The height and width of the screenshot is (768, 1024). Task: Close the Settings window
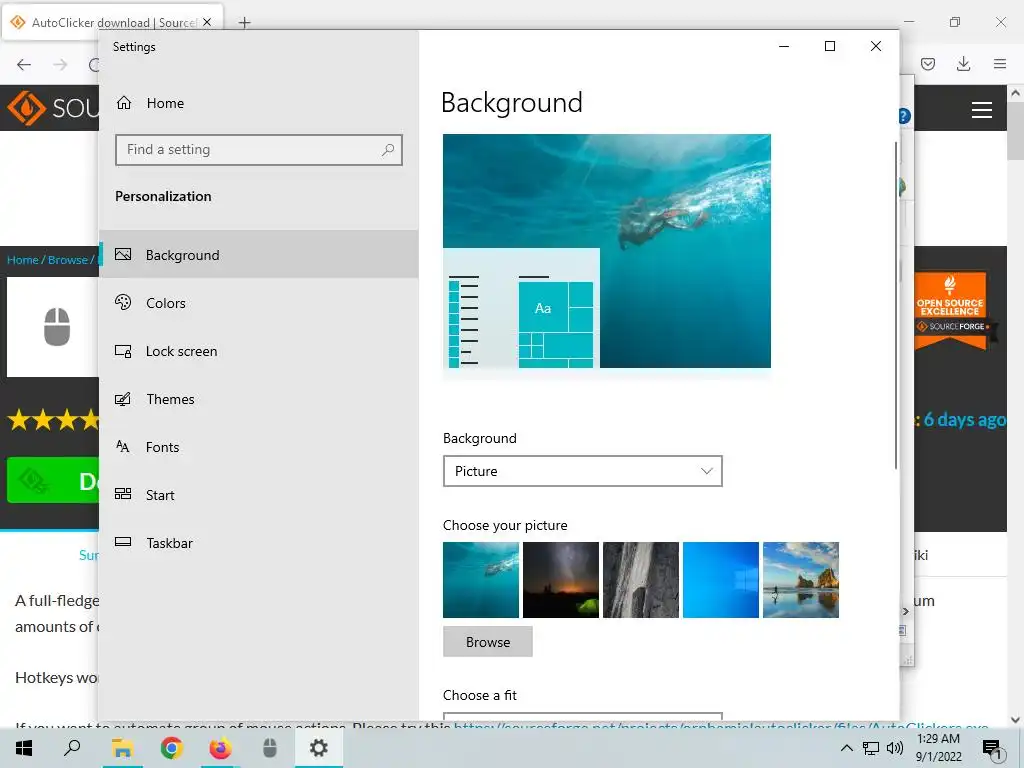tap(876, 46)
